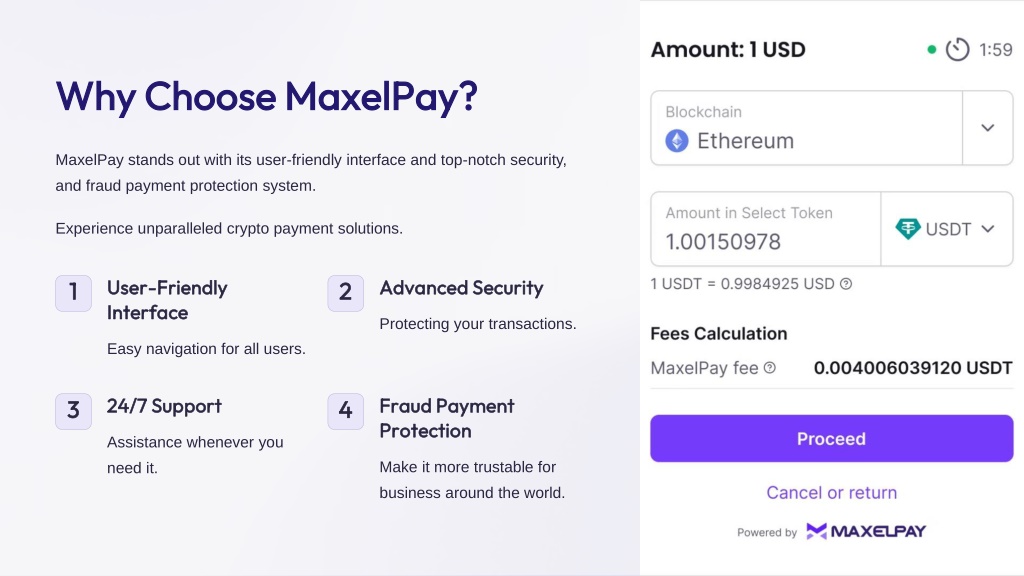Click the number 1 feature badge
Screen dimensions: 1024x576
[x=73, y=293]
